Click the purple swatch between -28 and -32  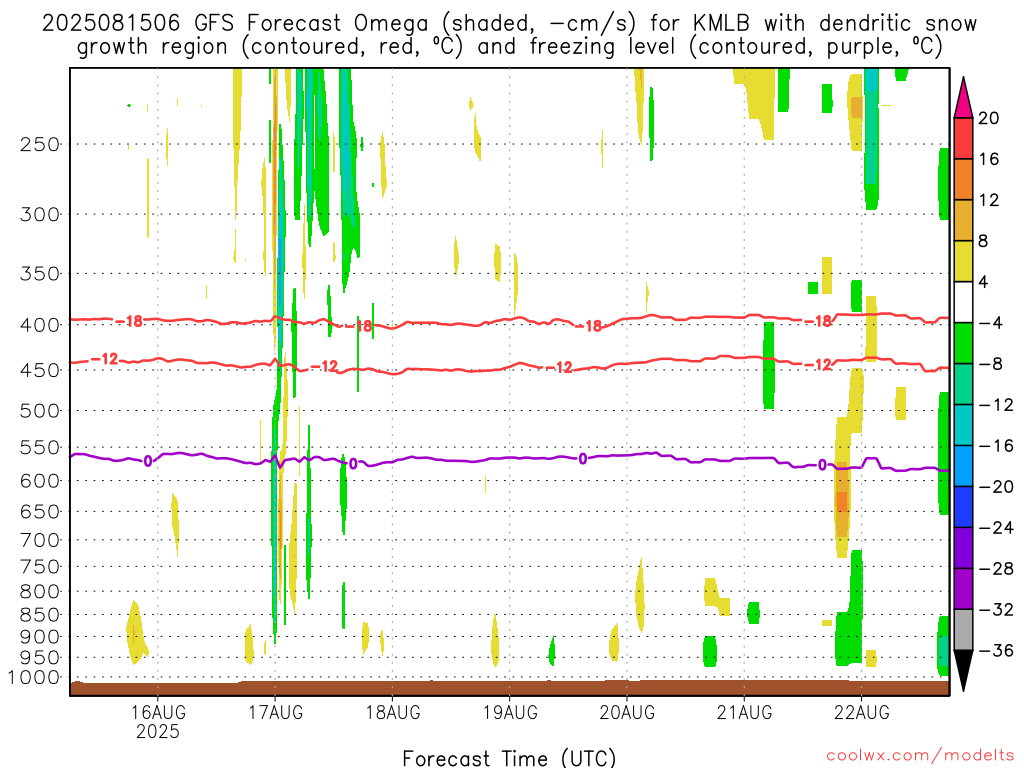963,588
